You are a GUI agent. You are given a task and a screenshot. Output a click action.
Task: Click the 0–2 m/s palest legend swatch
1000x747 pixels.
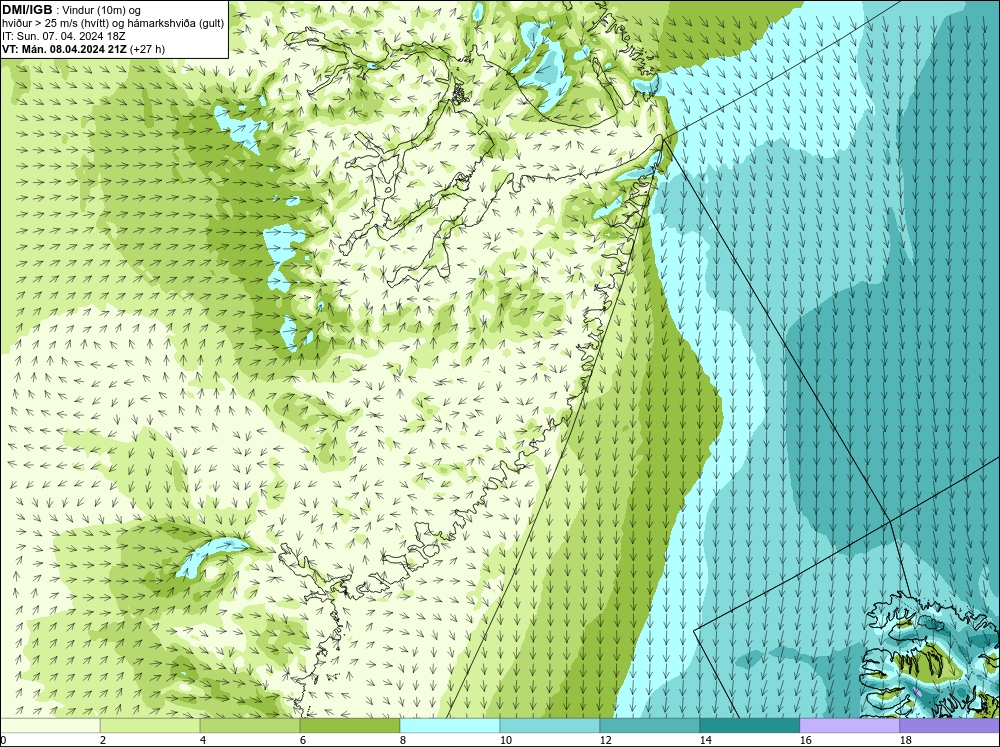click(50, 726)
